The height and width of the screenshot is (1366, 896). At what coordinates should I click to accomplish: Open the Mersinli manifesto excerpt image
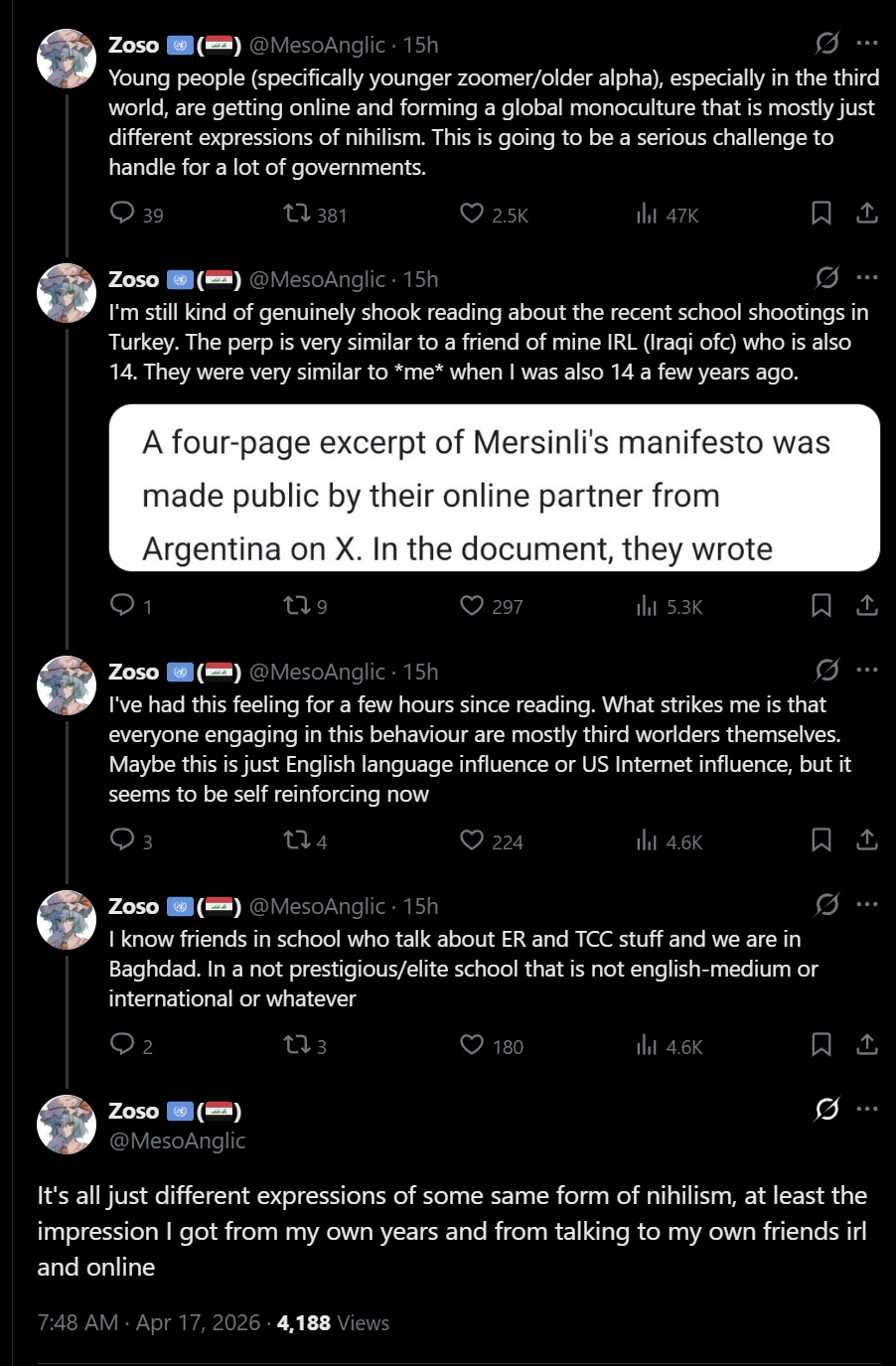click(x=494, y=488)
